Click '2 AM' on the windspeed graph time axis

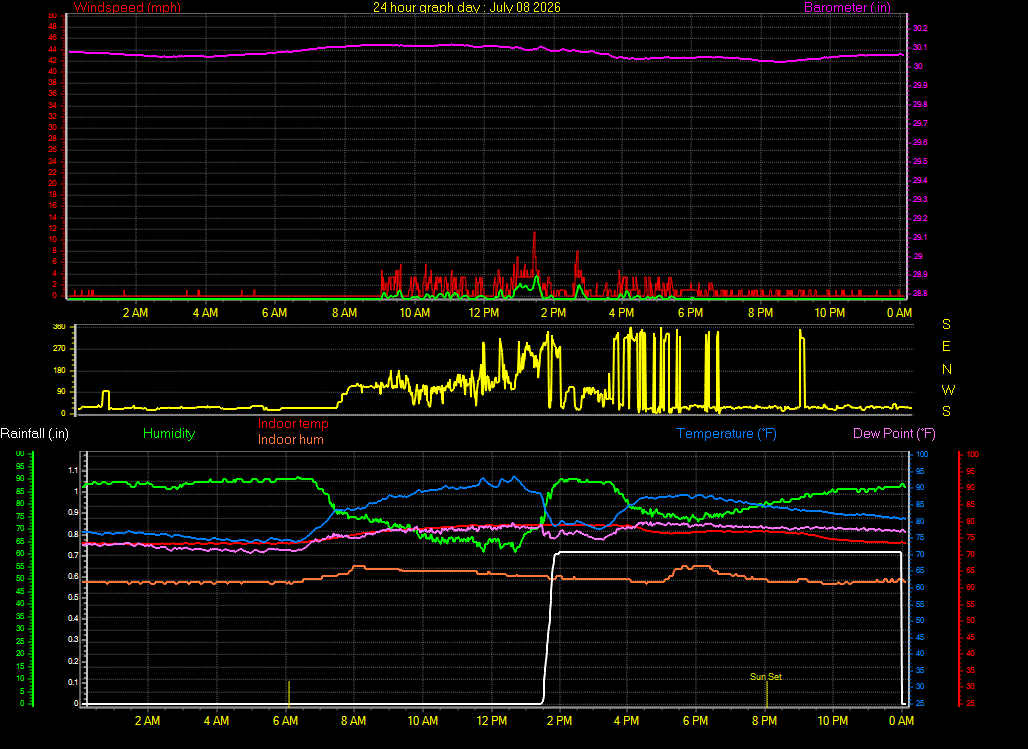[135, 313]
